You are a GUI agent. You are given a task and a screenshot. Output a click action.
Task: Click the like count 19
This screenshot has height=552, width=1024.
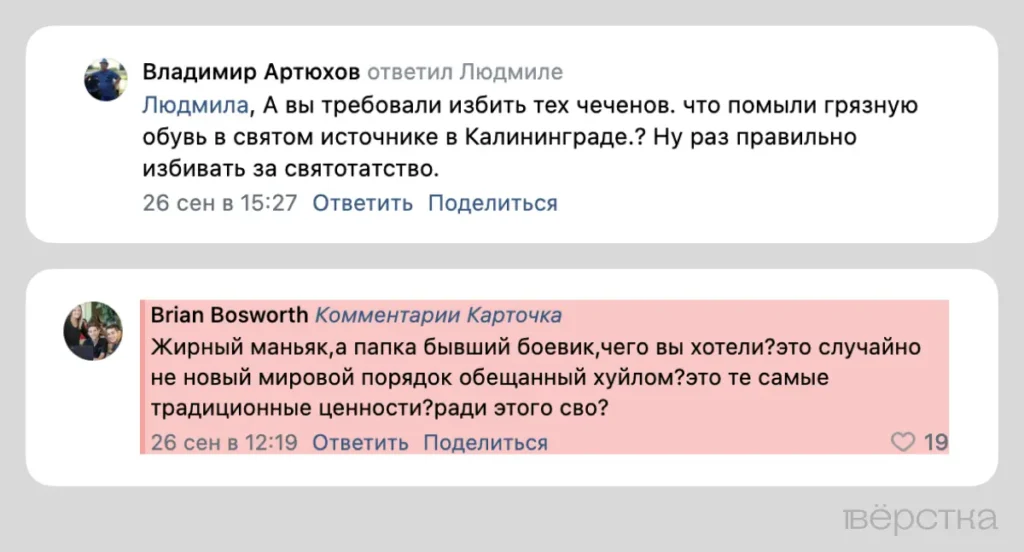pos(935,442)
